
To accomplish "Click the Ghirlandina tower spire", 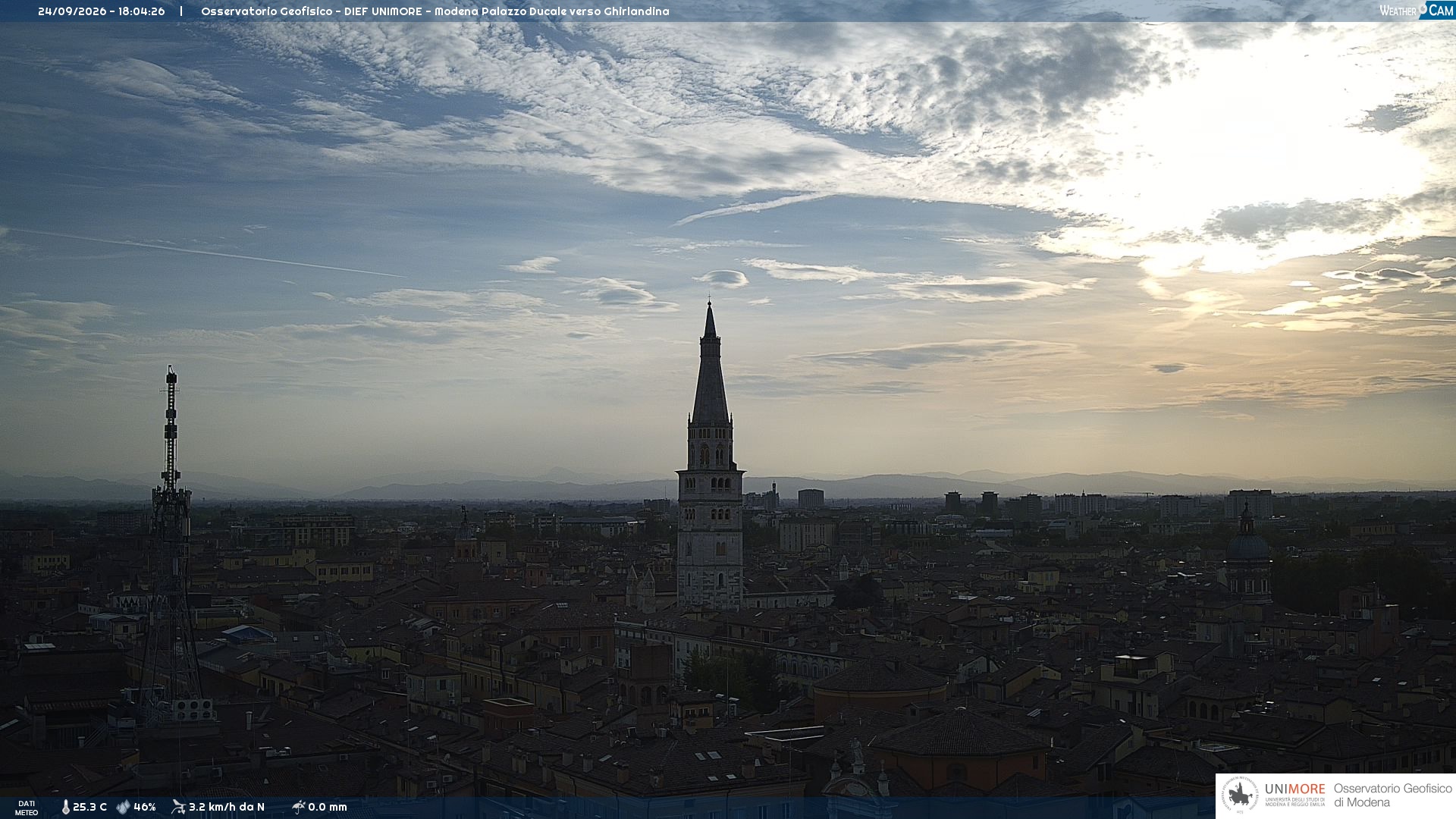I will (711, 364).
